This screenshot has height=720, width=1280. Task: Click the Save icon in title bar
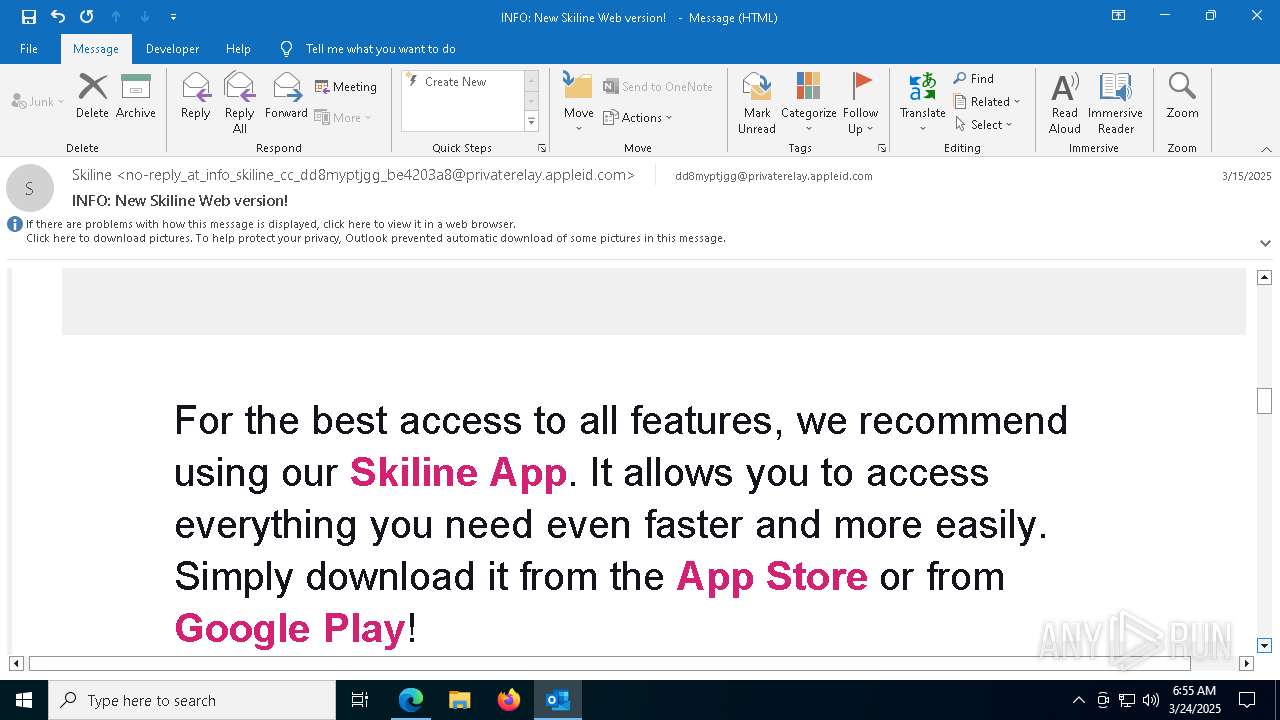pyautogui.click(x=29, y=17)
